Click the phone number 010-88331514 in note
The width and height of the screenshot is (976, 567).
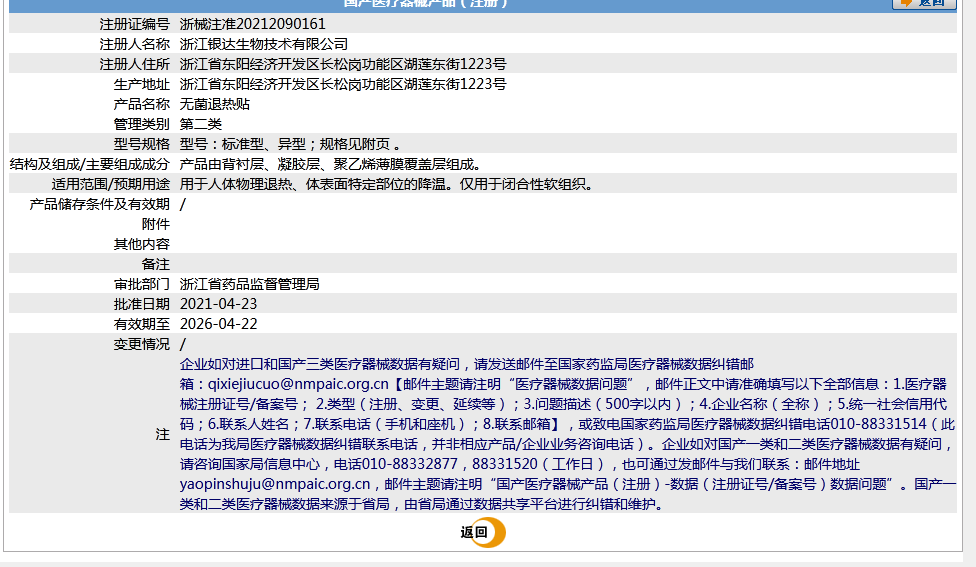click(879, 424)
